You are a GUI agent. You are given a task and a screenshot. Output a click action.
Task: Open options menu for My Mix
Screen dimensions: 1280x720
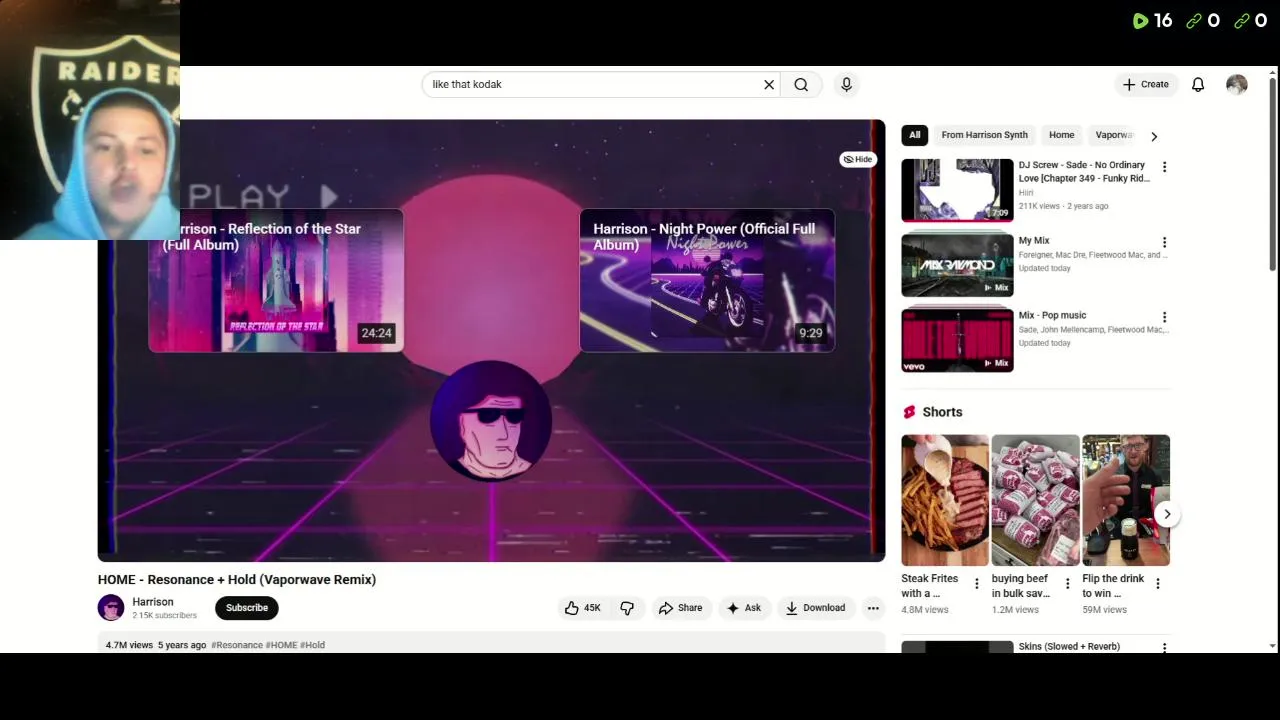click(1164, 242)
